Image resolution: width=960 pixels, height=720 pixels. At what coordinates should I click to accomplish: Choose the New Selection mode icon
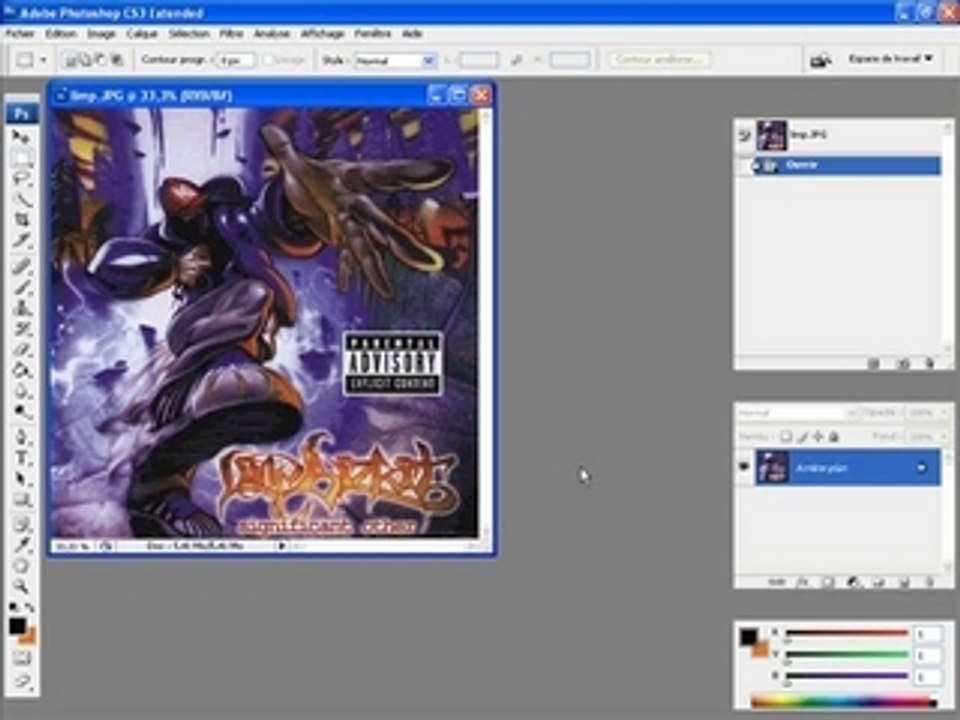(71, 59)
